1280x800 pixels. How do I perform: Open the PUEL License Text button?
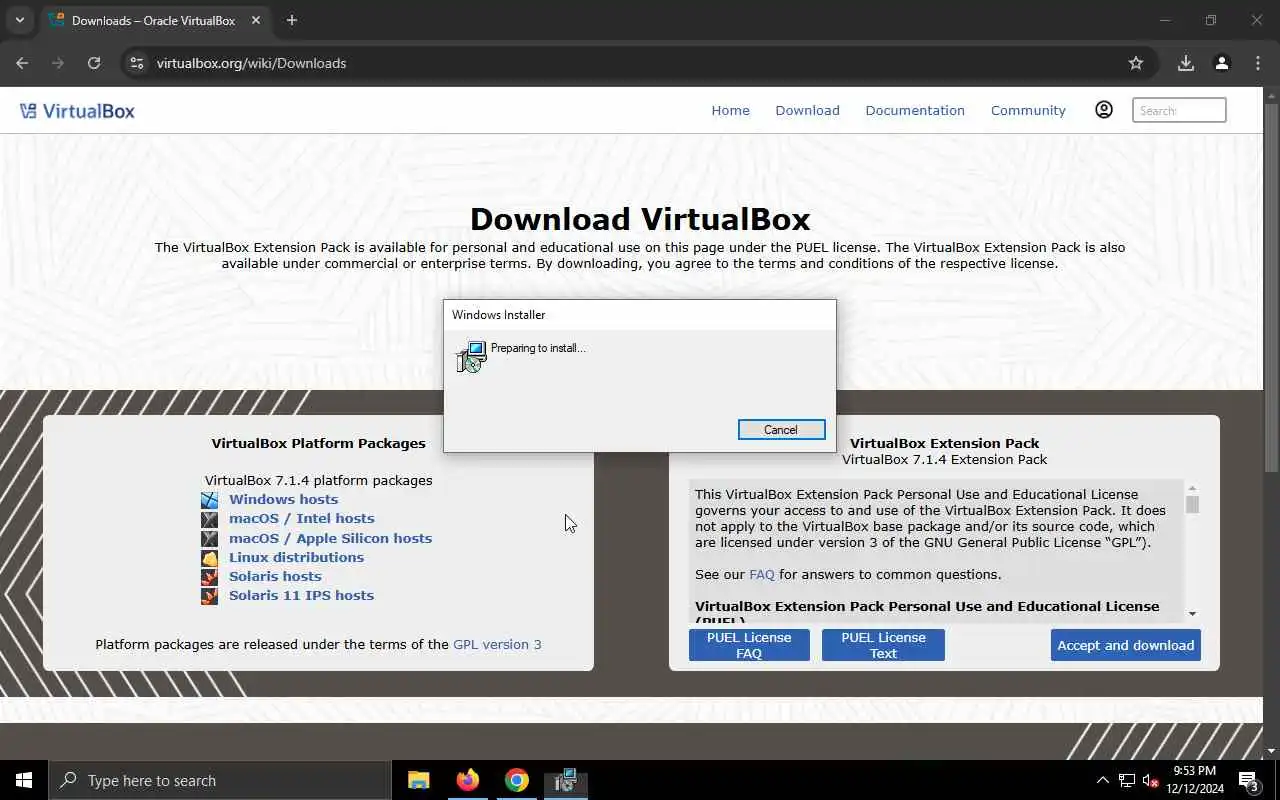click(x=883, y=645)
